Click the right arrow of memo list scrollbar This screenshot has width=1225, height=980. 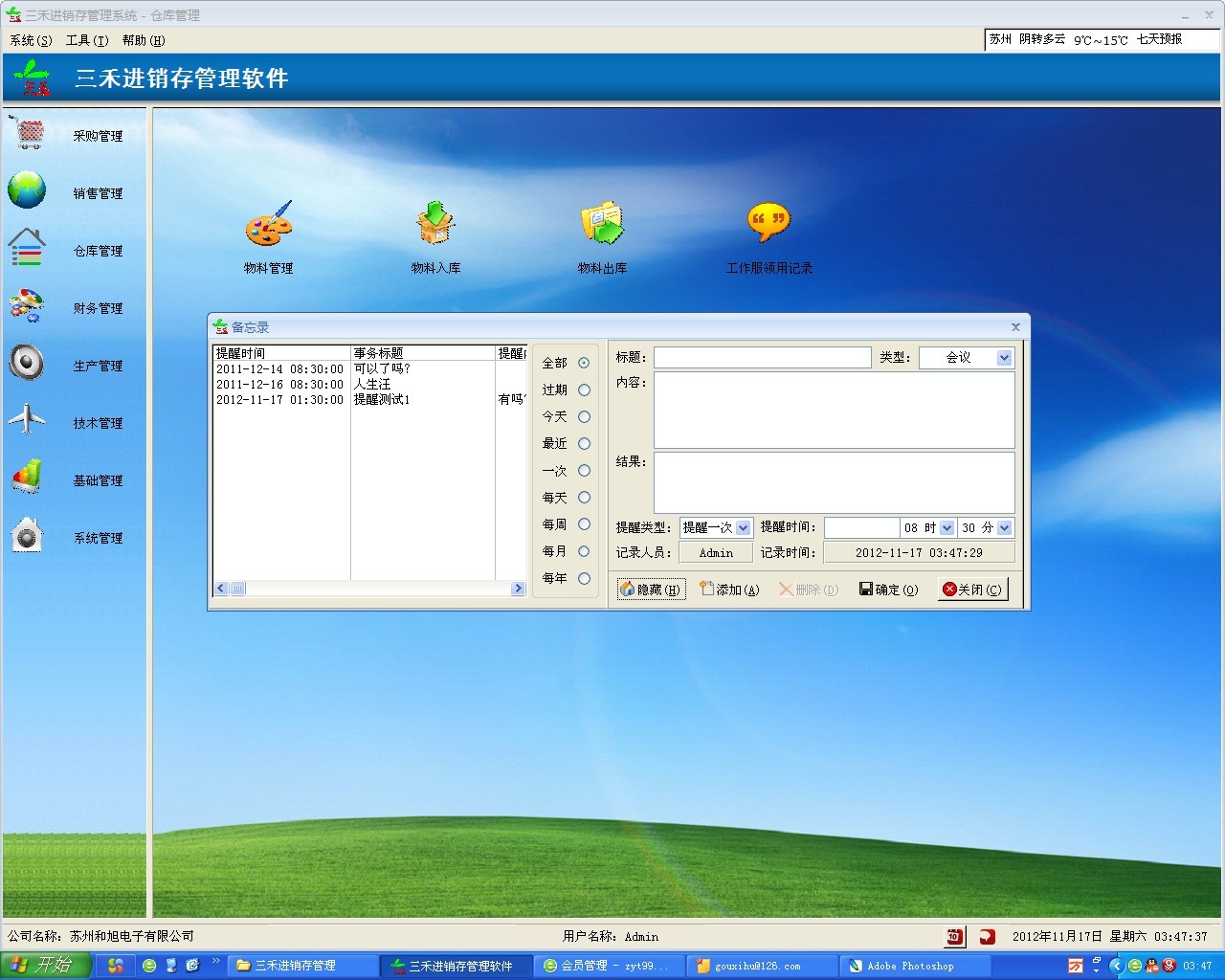click(518, 589)
